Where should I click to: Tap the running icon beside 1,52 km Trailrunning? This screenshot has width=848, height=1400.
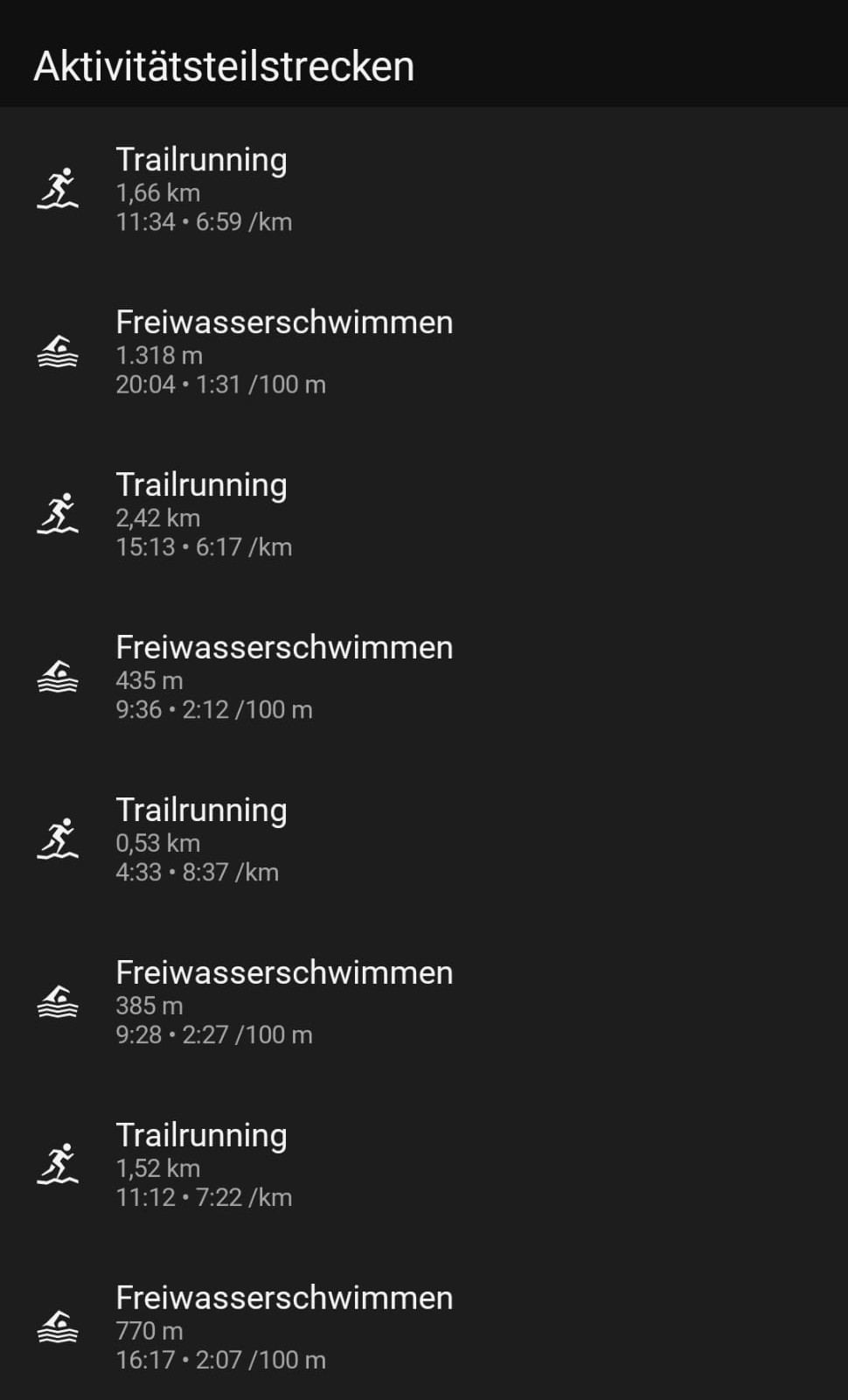58,1165
